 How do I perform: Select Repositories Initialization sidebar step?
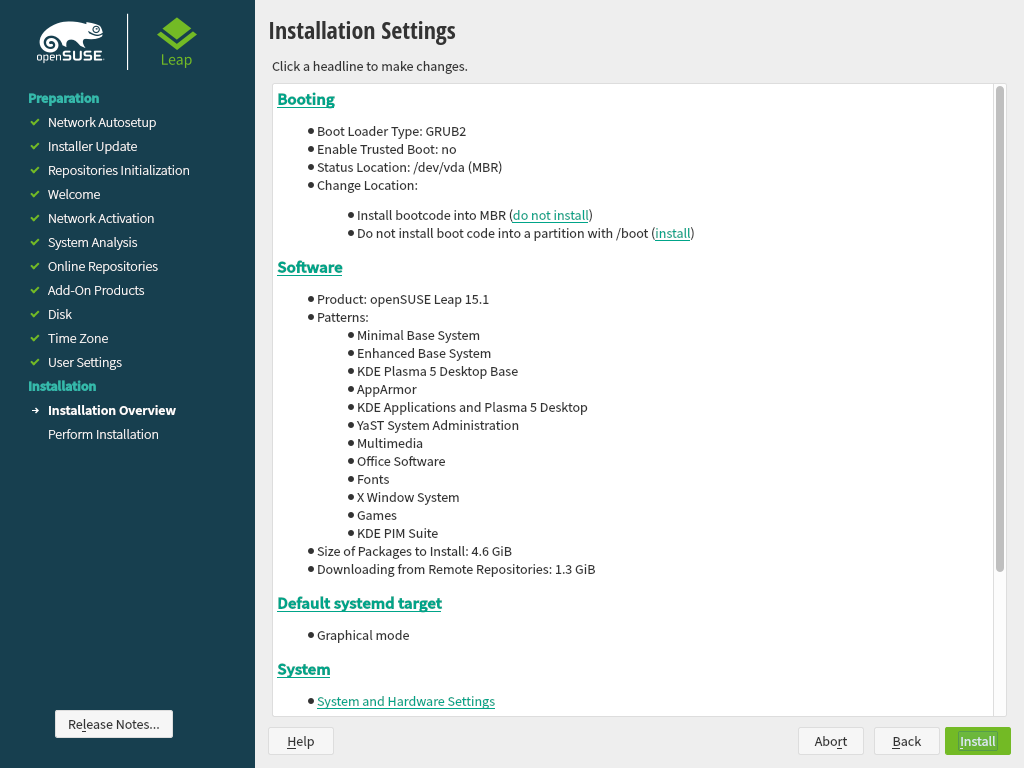click(118, 170)
